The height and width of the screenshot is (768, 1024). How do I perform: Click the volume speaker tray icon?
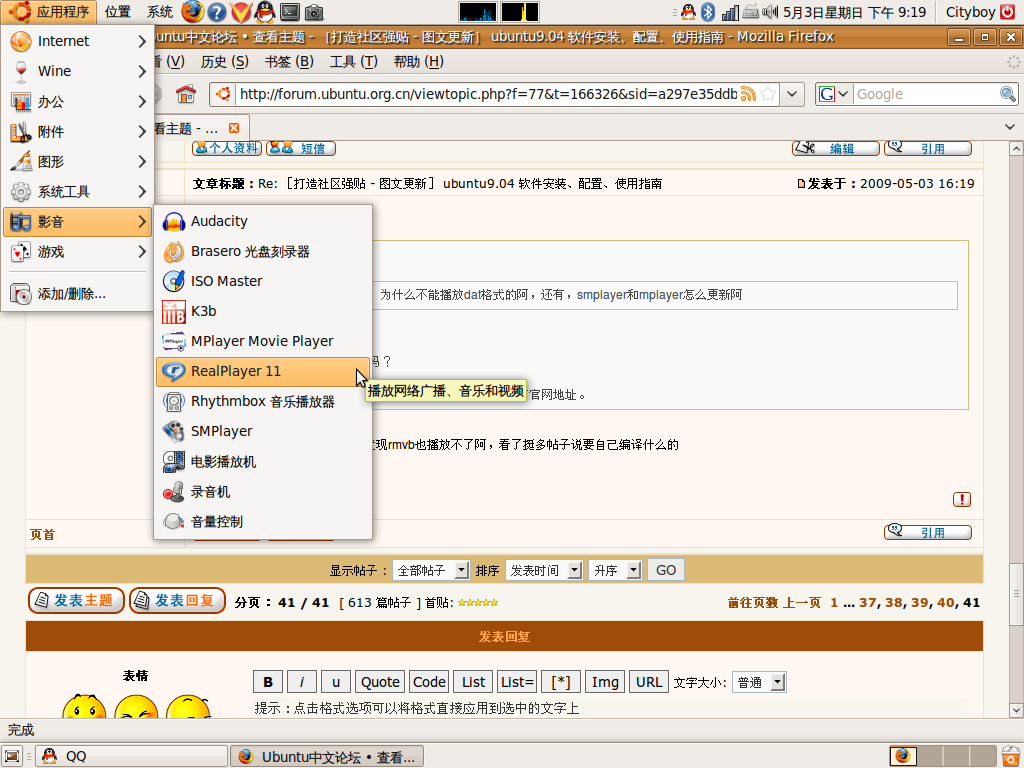point(771,12)
